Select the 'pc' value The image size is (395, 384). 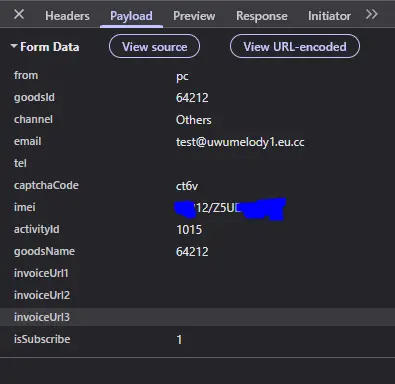pyautogui.click(x=182, y=77)
